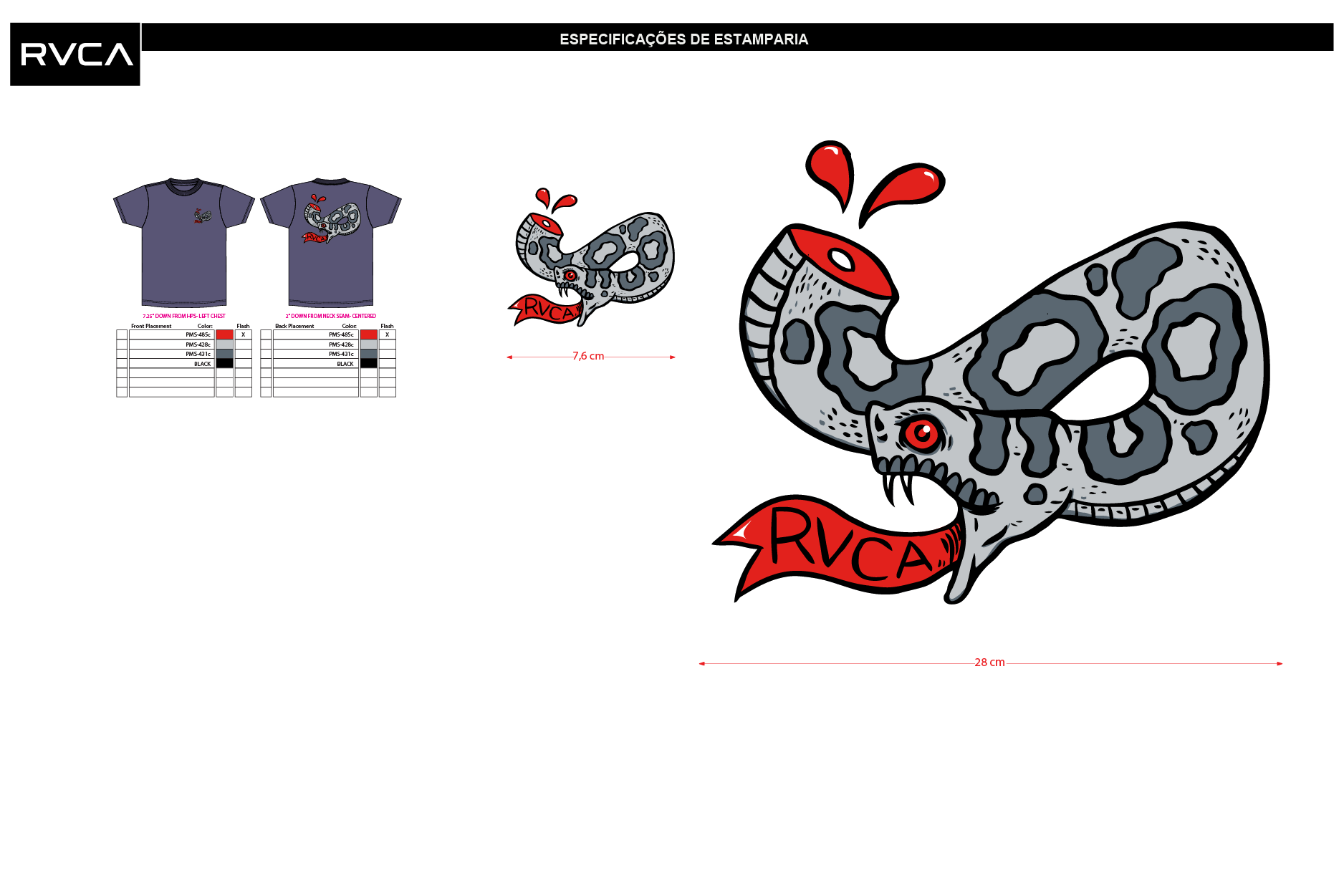Pick the red swatch in Front Placement table
Viewport: 1344px width, 896px height.
click(x=225, y=334)
